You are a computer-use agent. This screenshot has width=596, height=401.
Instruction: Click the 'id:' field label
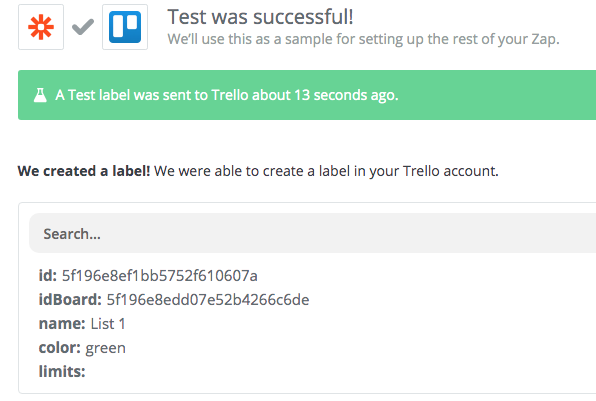(x=48, y=276)
